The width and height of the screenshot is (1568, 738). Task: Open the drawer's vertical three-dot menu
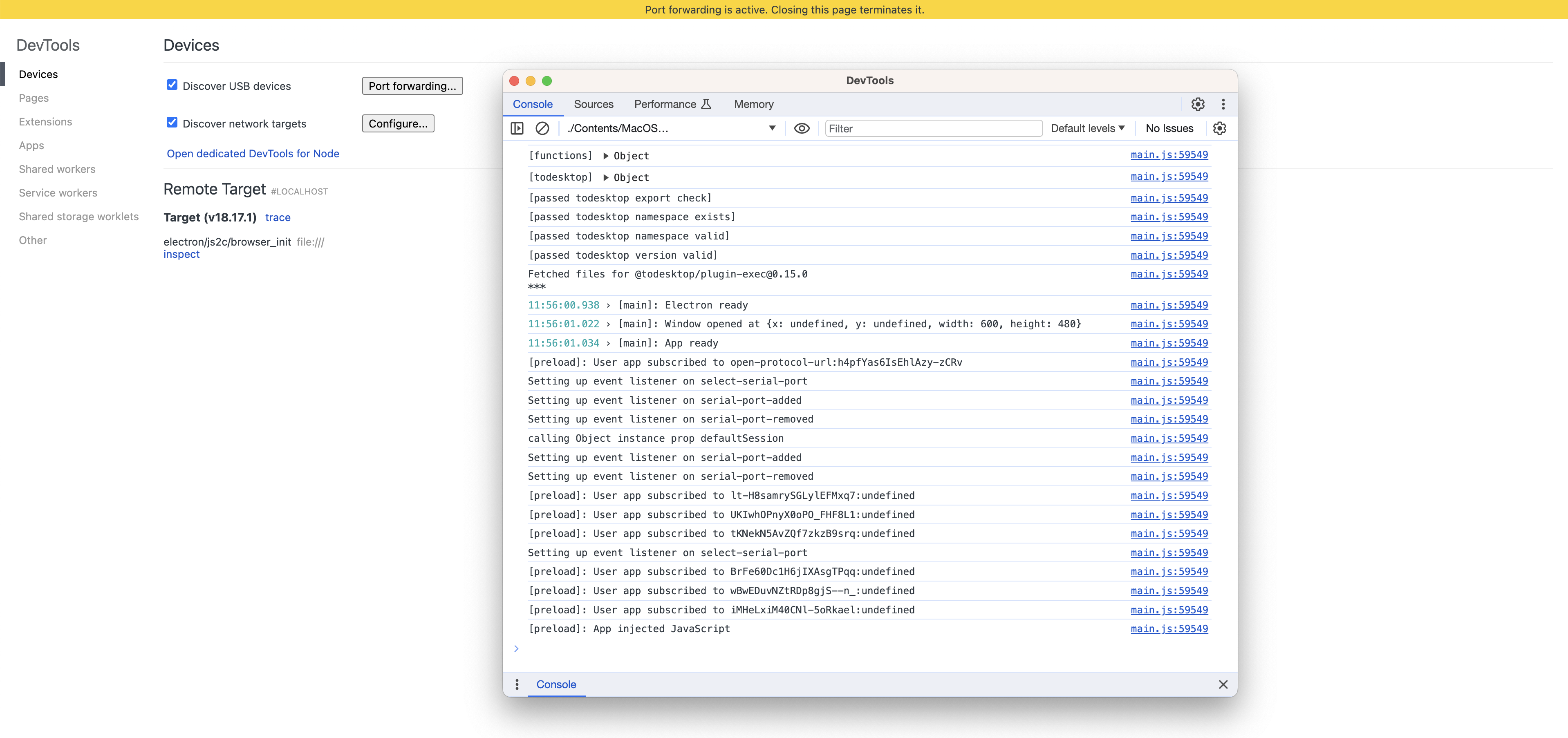(x=517, y=684)
